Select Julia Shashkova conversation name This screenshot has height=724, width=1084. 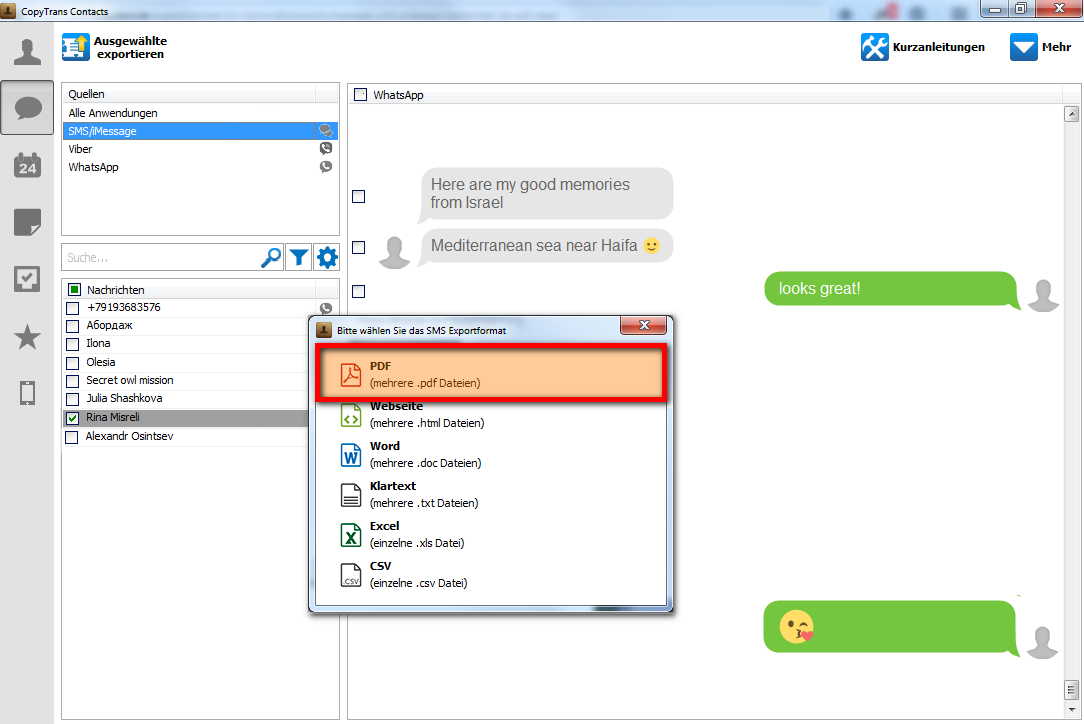pyautogui.click(x=124, y=398)
